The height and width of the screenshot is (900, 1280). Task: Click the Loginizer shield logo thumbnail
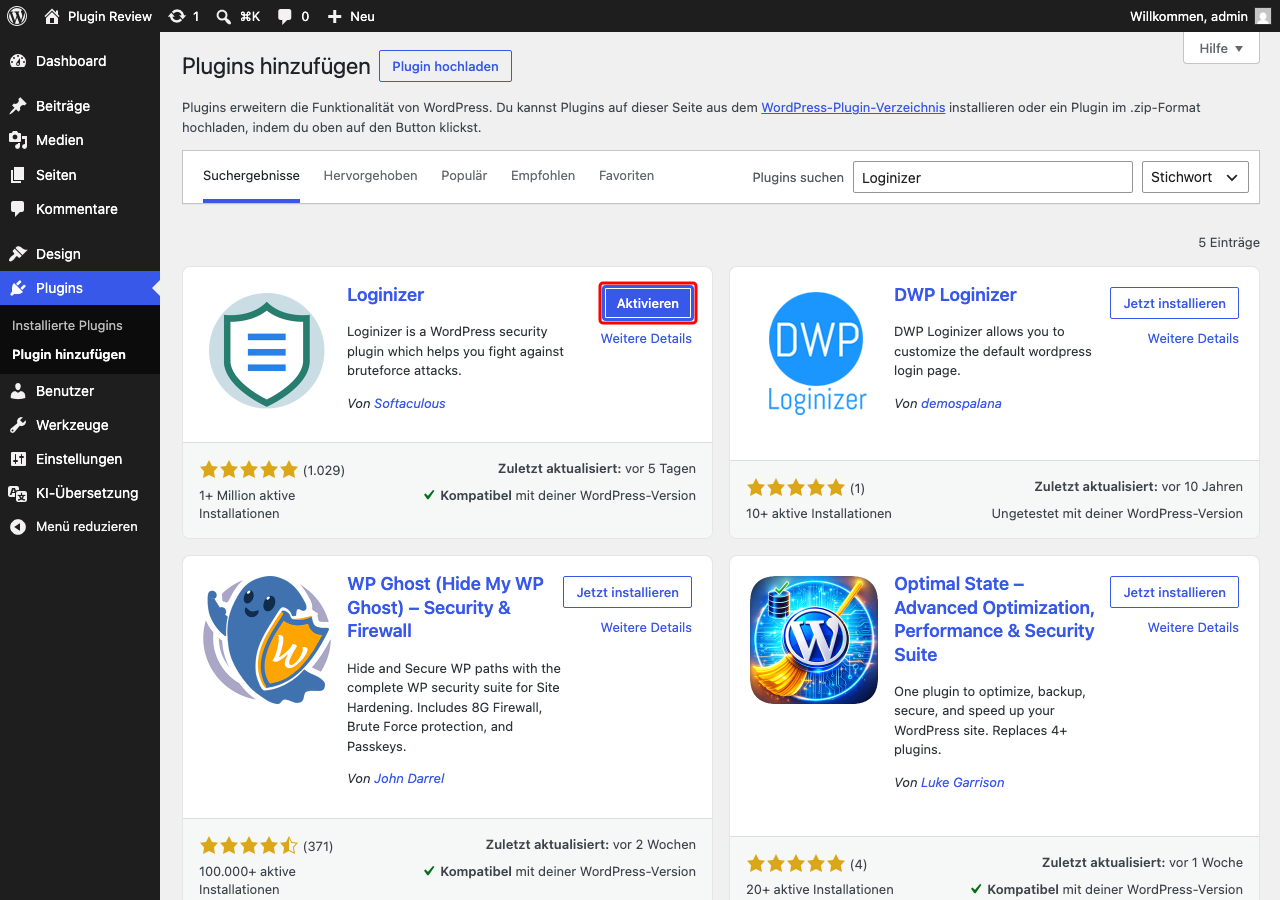click(x=267, y=350)
